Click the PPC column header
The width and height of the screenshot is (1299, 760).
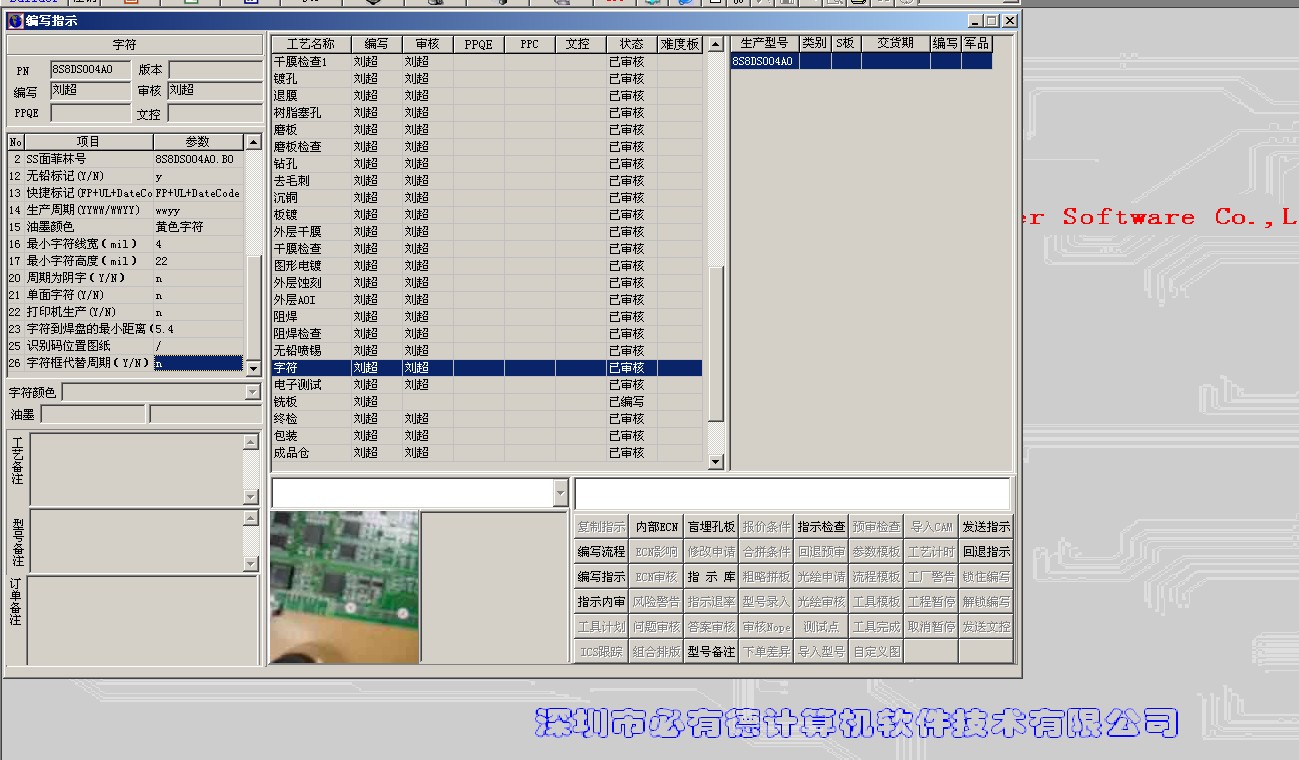click(529, 44)
